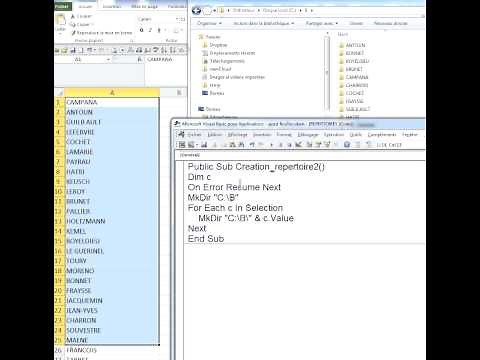The image size is (480, 360).
Task: Open the Excel Name Box dropdown arrow
Action: 108,59
